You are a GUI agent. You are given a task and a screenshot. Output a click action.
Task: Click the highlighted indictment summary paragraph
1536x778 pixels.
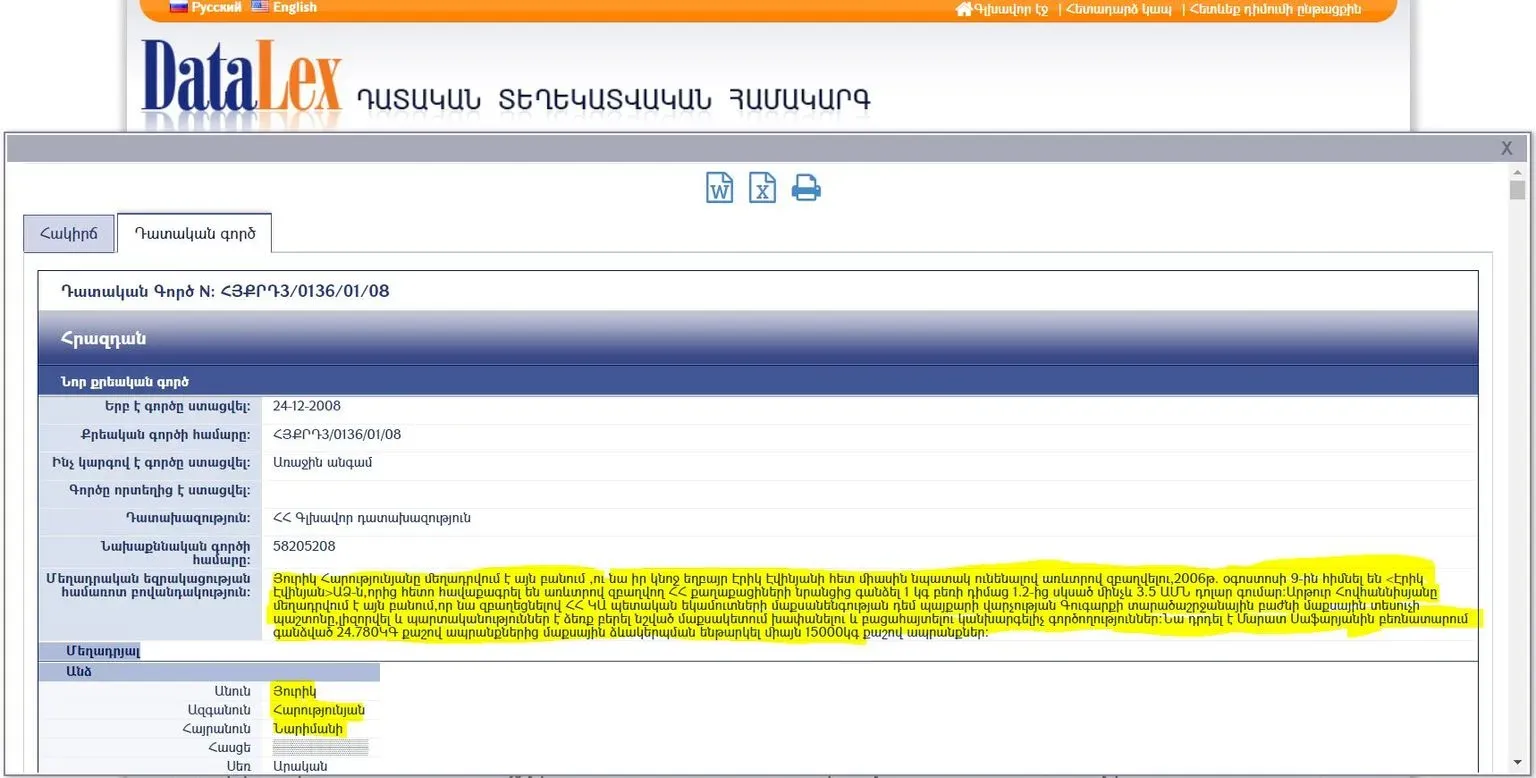[x=870, y=605]
